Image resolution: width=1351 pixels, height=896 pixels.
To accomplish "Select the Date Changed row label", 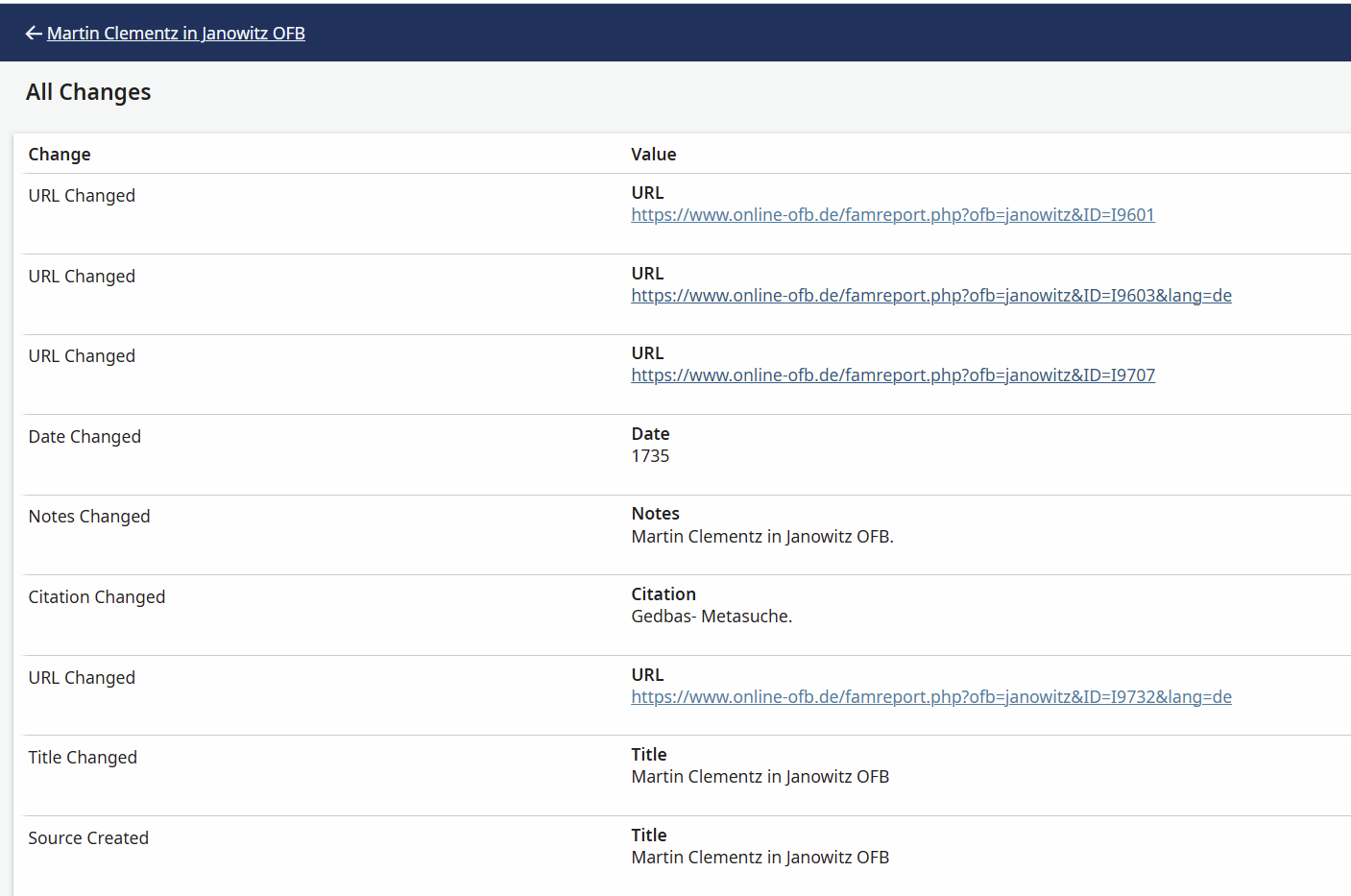I will coord(84,437).
